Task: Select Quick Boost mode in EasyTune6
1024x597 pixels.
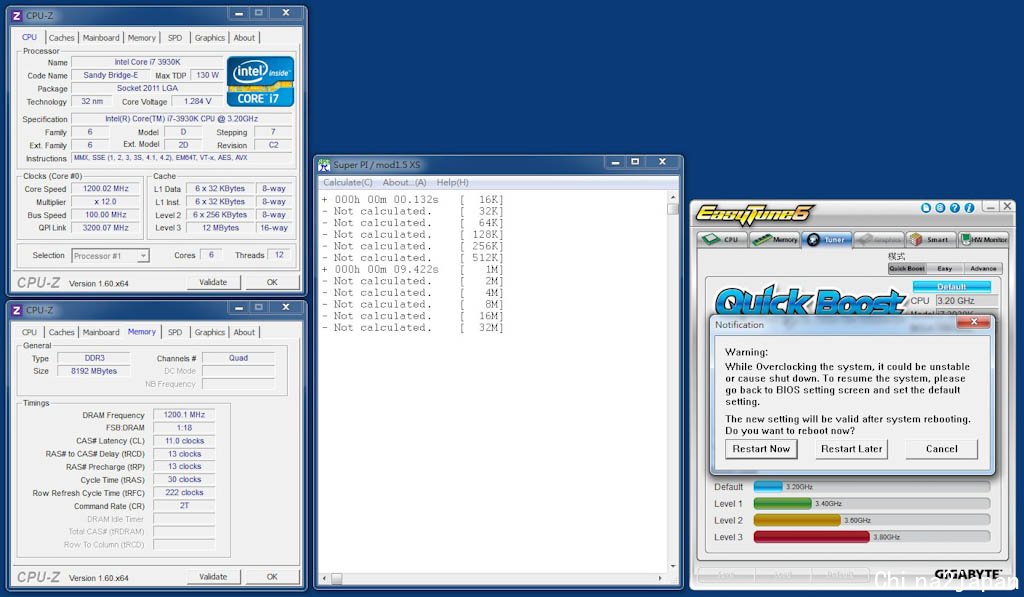Action: (906, 268)
